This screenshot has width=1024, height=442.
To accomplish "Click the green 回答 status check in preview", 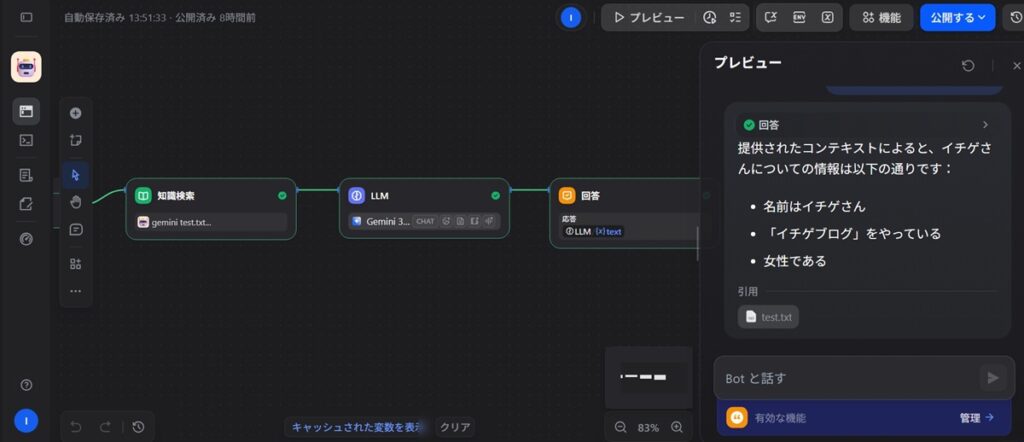I will pyautogui.click(x=749, y=125).
